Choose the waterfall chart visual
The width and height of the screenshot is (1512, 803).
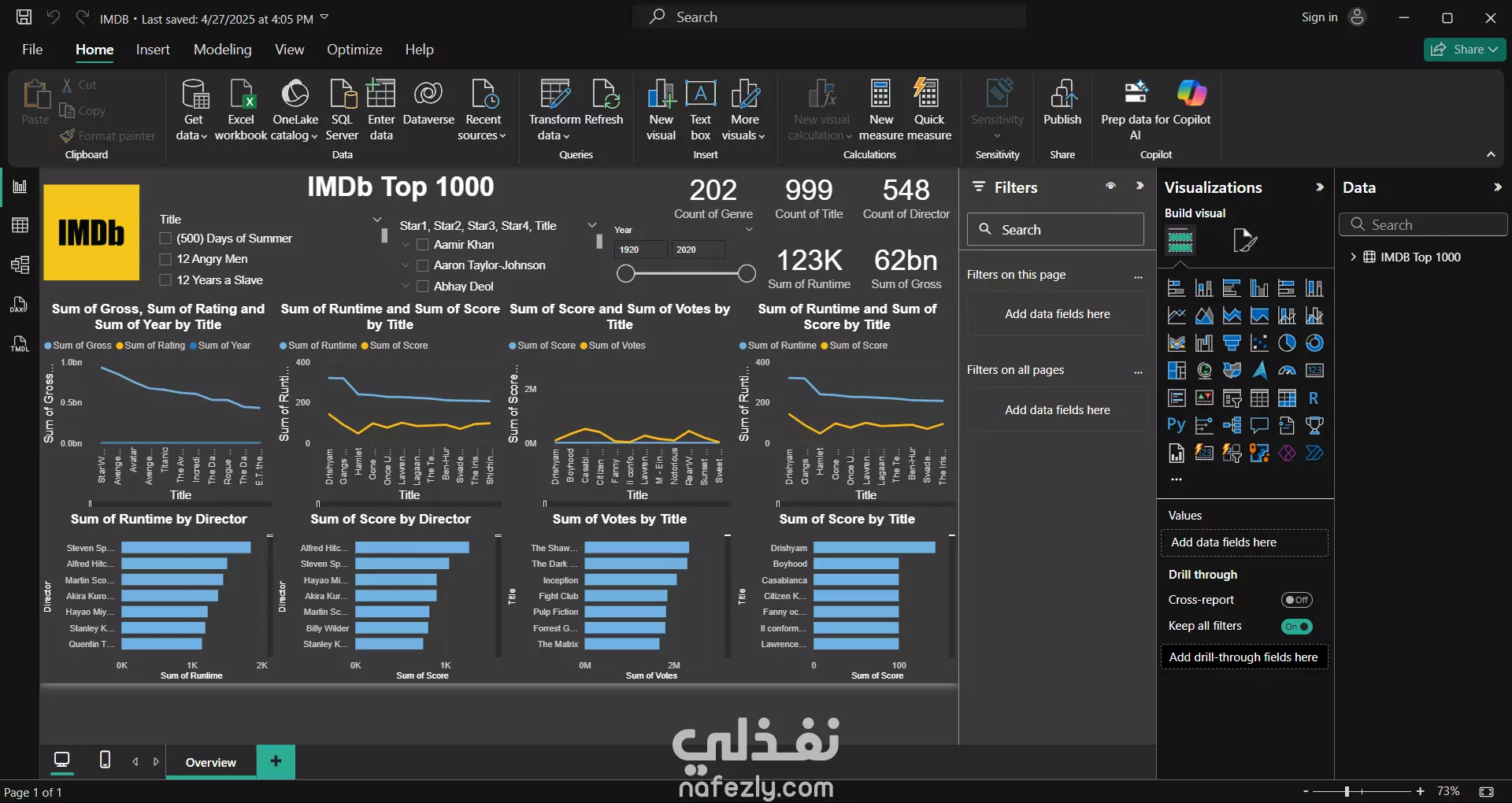pos(1204,343)
